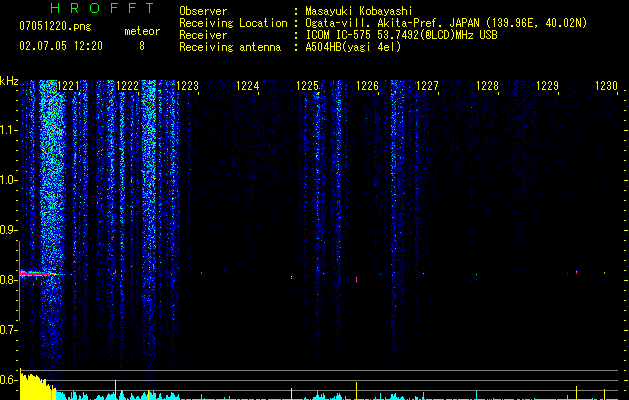Viewport: 629px width, 400px height.
Task: Click the meteor label
Action: click(142, 31)
